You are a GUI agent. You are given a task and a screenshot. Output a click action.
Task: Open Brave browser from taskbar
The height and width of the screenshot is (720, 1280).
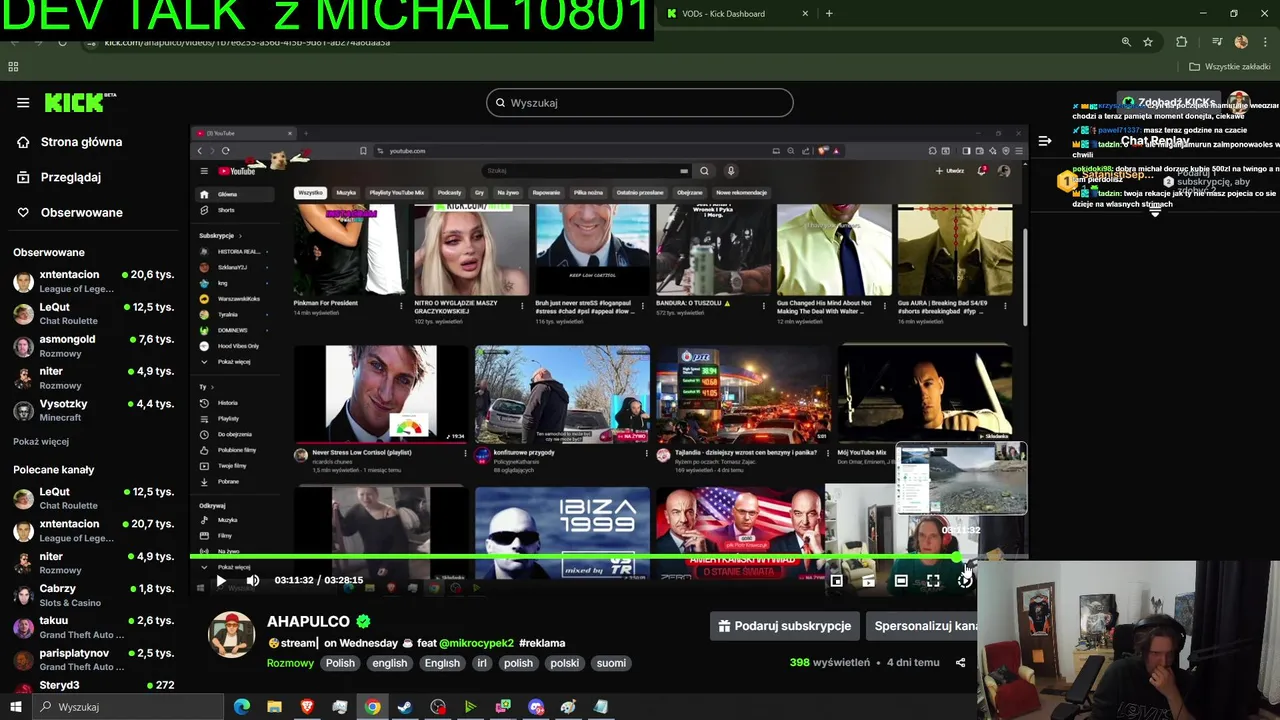[307, 707]
